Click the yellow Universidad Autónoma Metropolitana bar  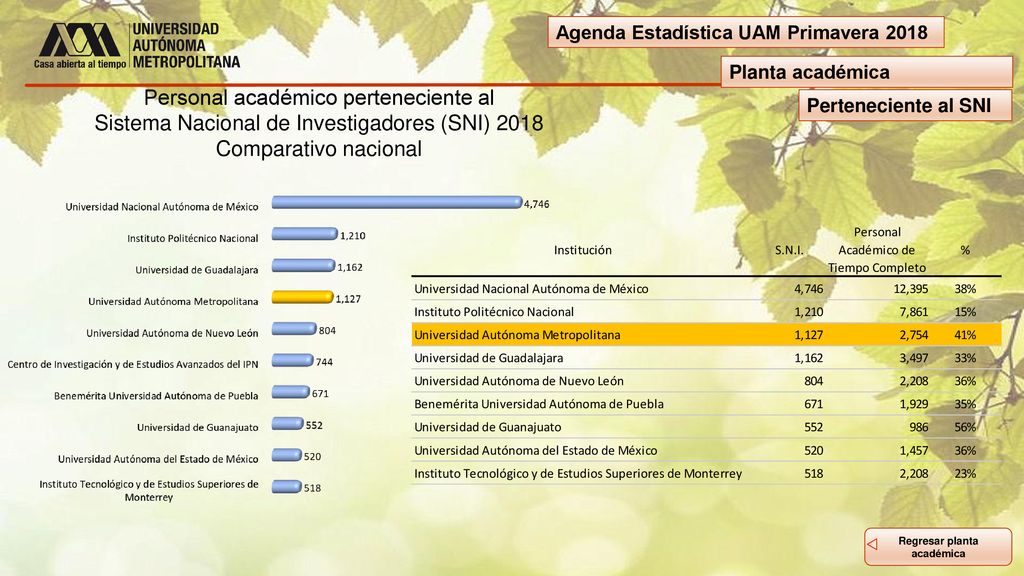click(x=302, y=297)
